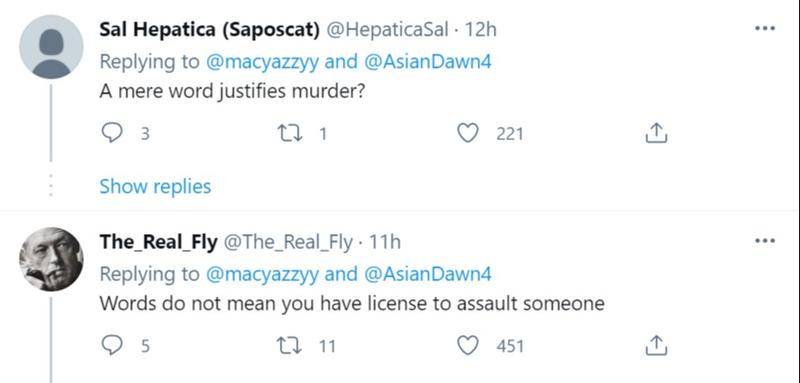
Task: Open @macyazzyy mention in second tweet
Action: click(262, 274)
